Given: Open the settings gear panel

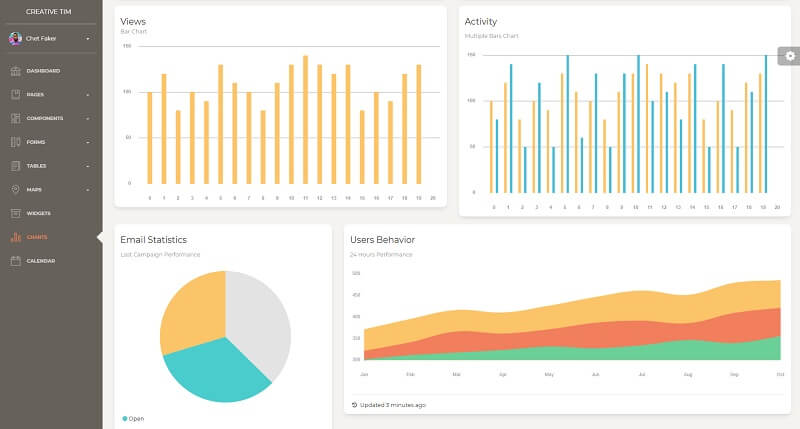Looking at the screenshot, I should [789, 56].
